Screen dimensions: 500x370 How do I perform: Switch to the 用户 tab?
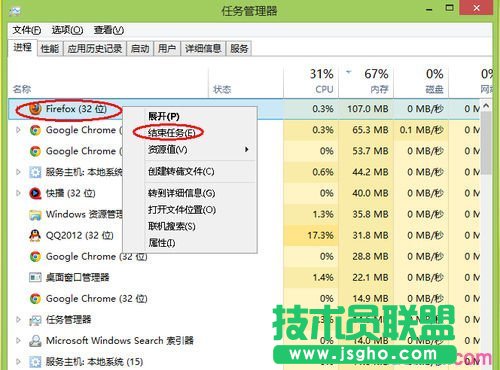(x=167, y=49)
